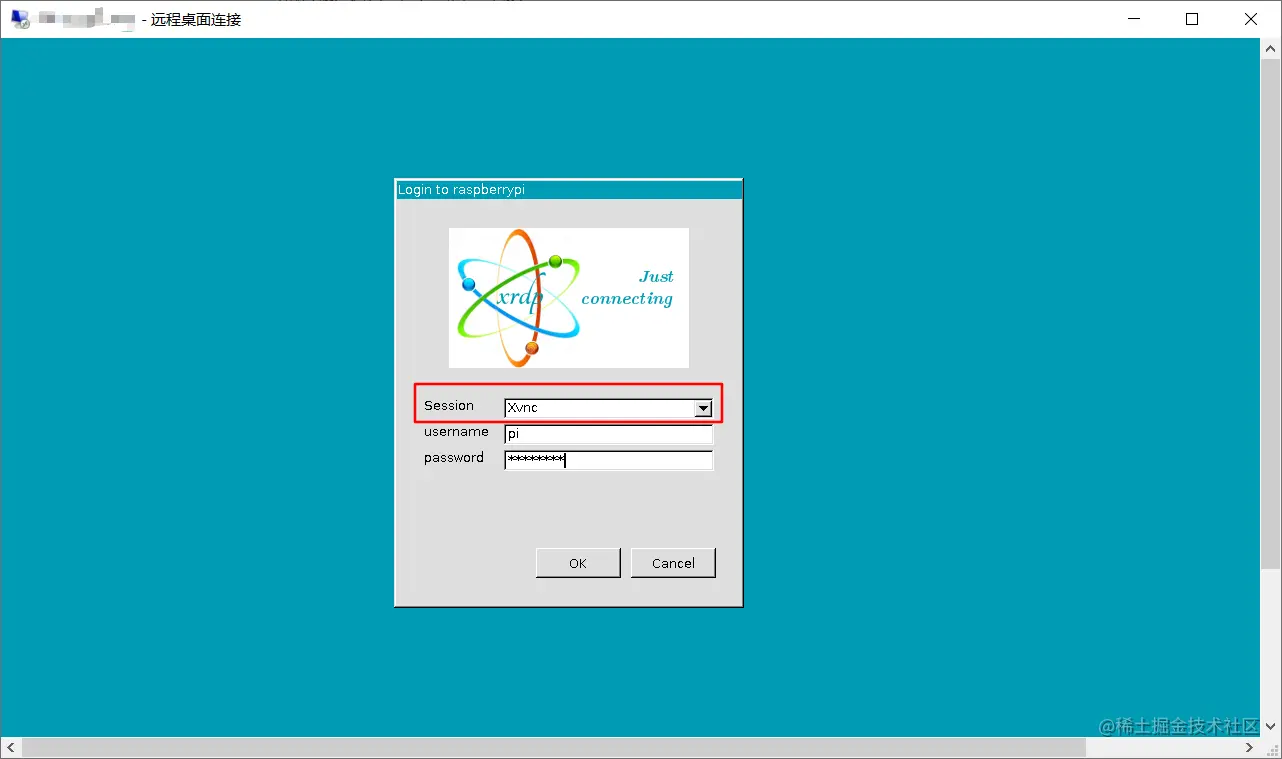This screenshot has width=1282, height=759.
Task: Click the 'password' label
Action: tap(454, 458)
